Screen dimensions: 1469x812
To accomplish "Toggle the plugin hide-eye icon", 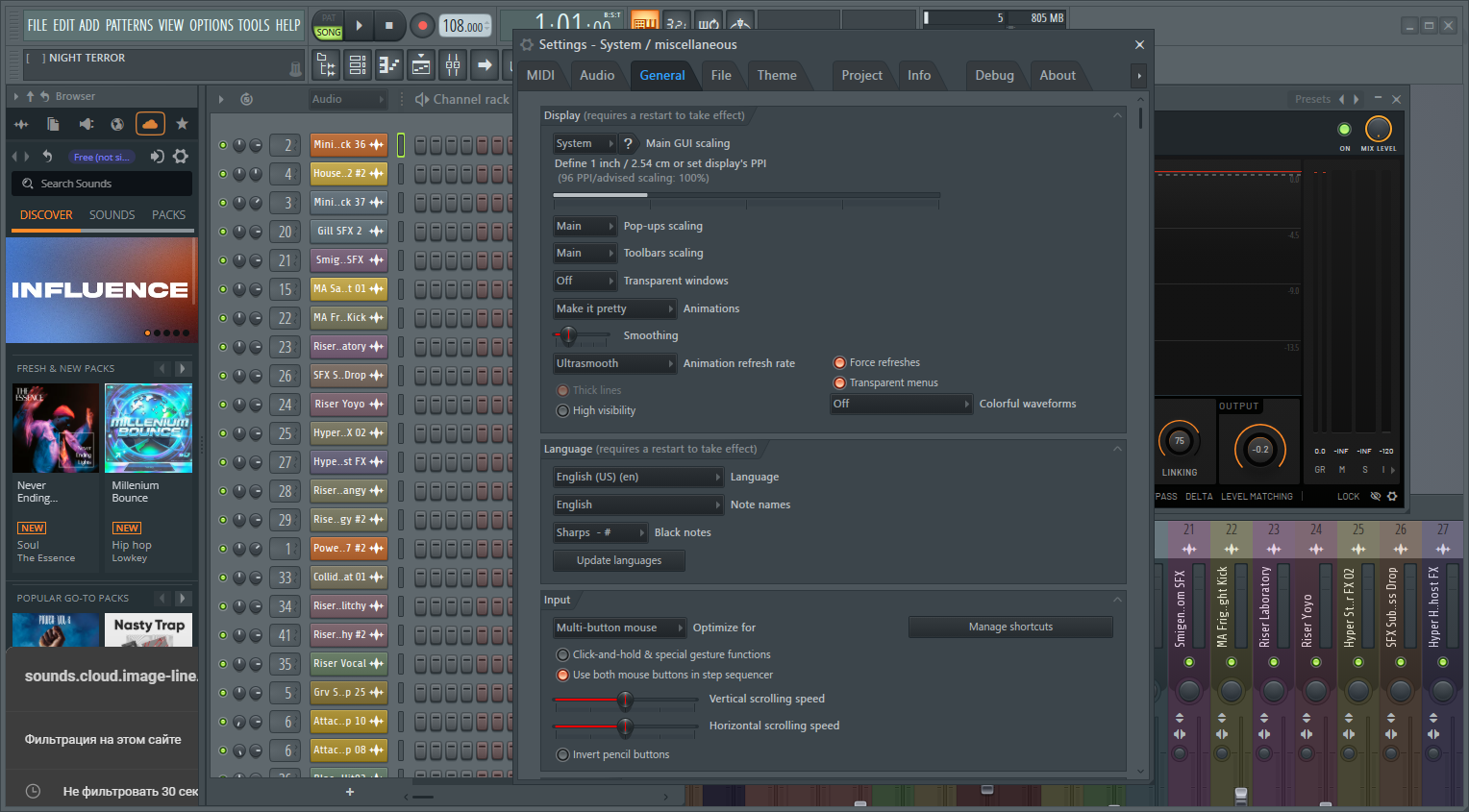I will click(x=1376, y=497).
